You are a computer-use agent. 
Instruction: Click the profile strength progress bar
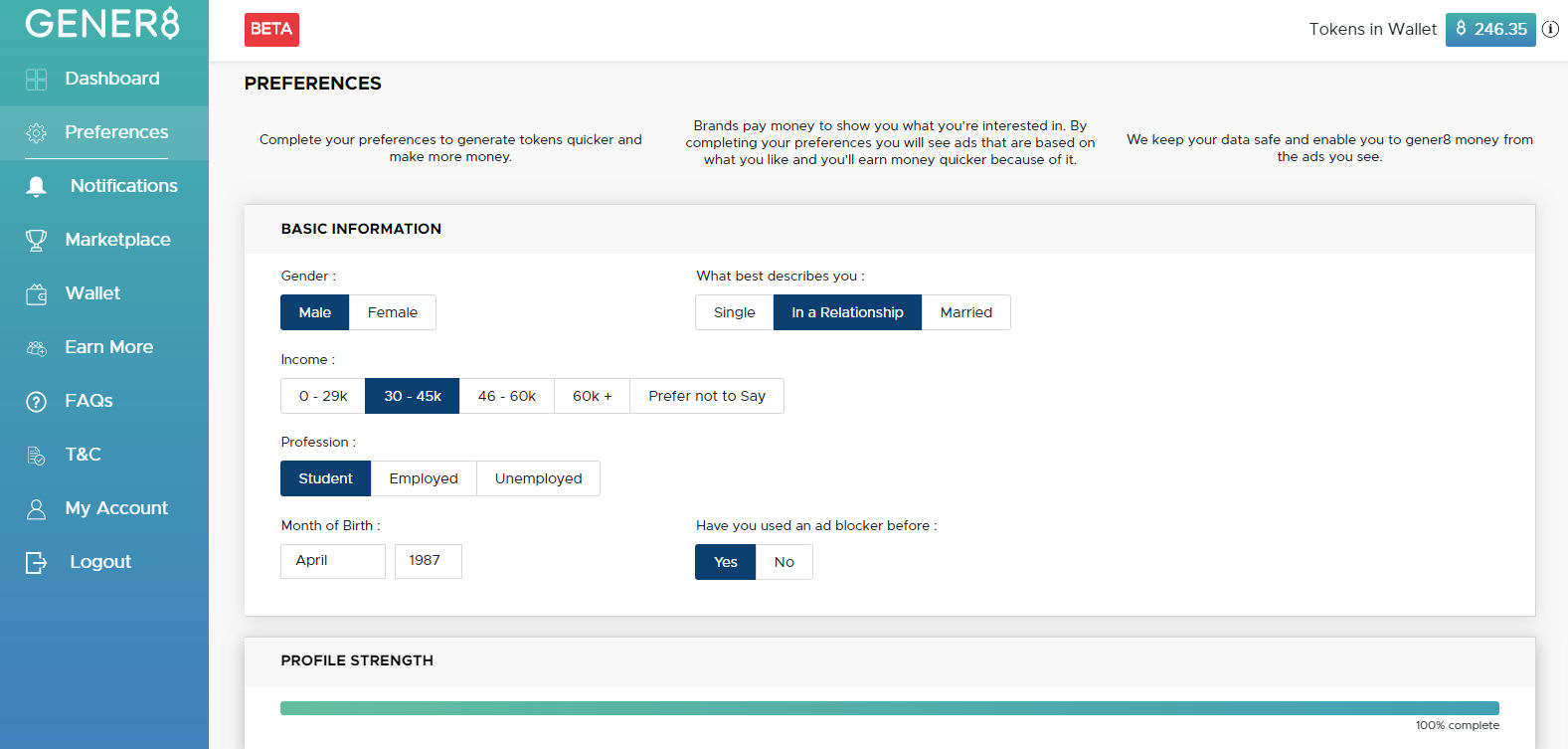889,708
